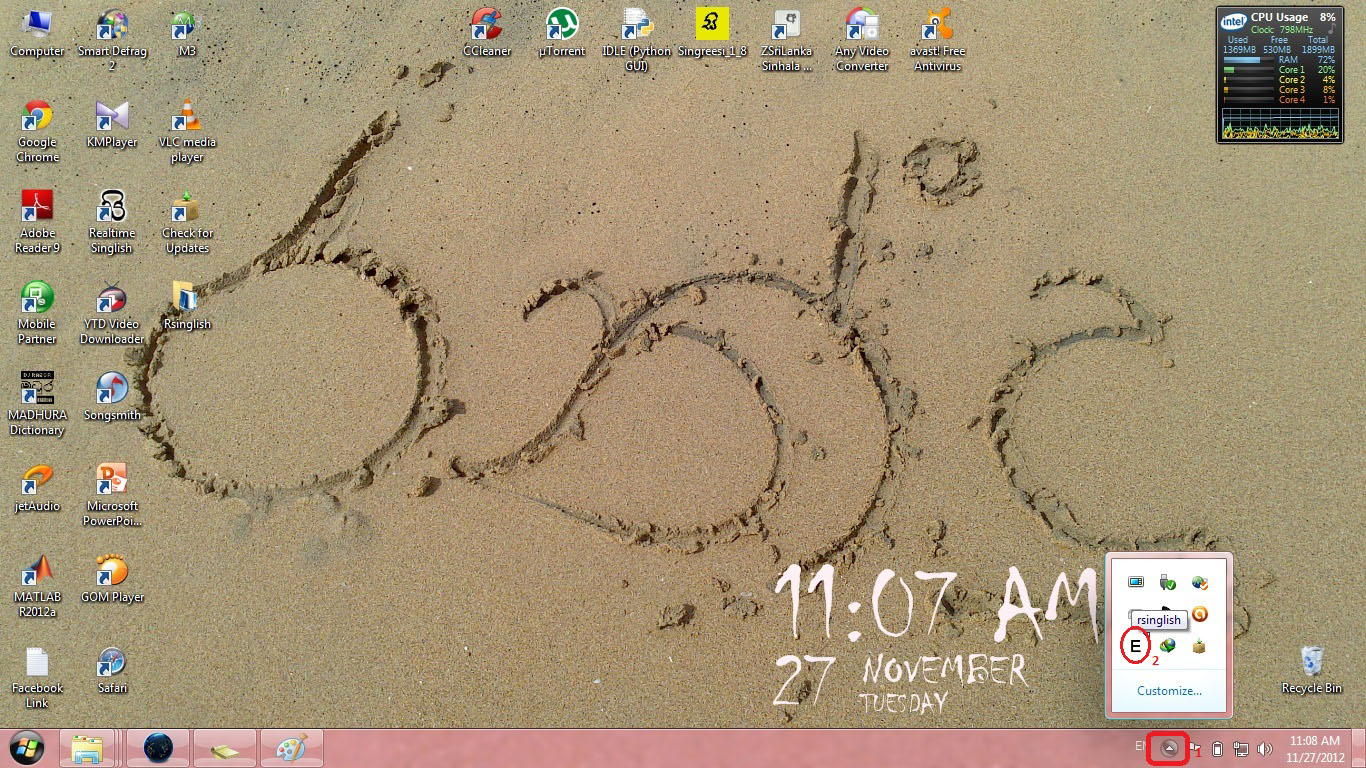1366x768 pixels.
Task: Open the Rsinglish folder icon
Action: tap(187, 307)
